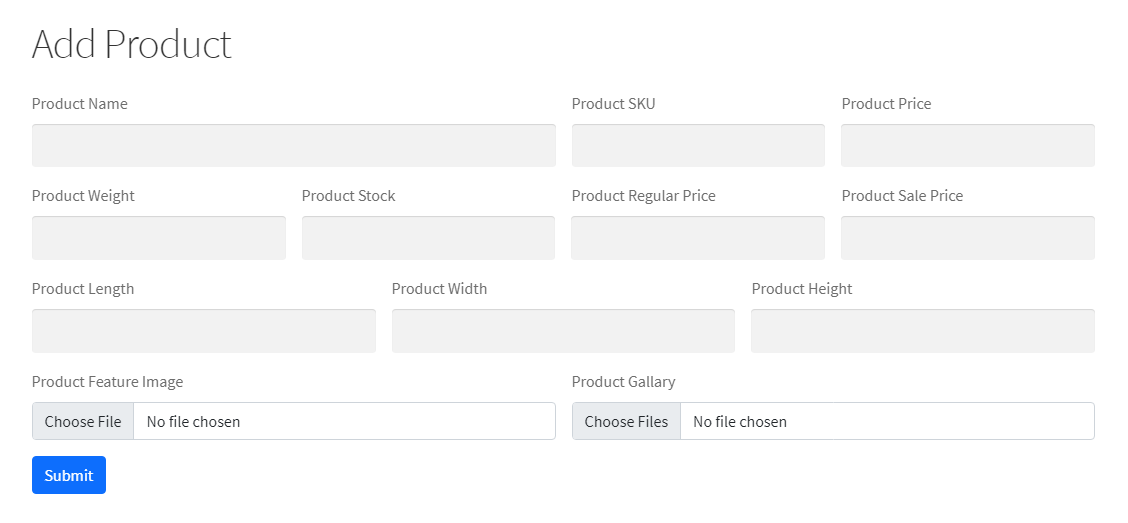Screen dimensions: 1128x523
Task: Click the "Product Gallary" label text
Action: 623,382
